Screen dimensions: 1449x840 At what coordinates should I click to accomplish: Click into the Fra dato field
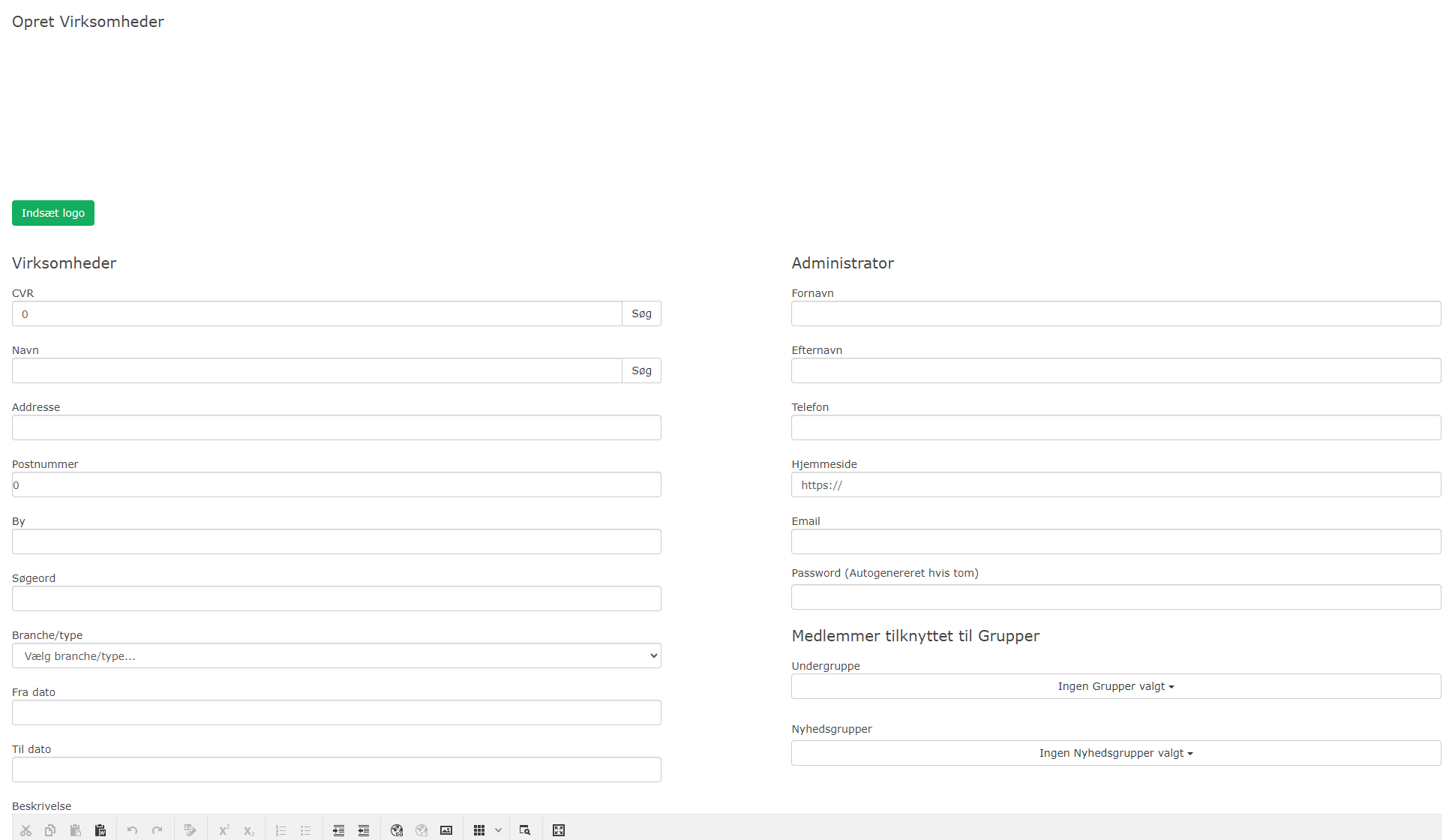[336, 712]
